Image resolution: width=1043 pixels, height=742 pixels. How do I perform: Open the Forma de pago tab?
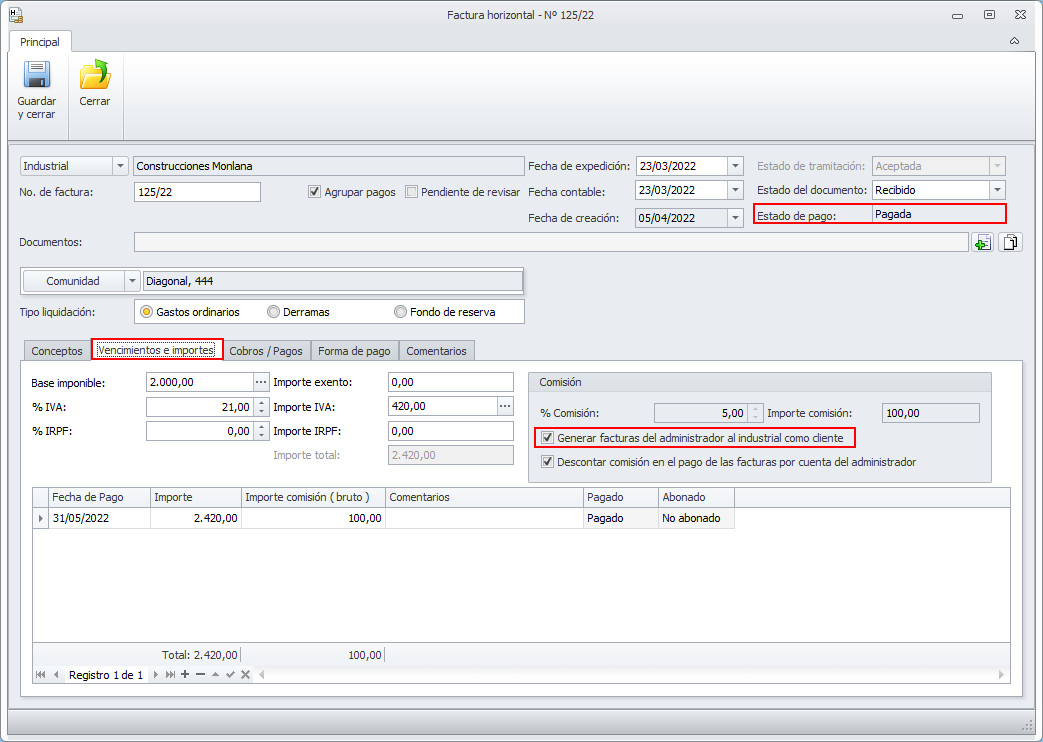(354, 351)
